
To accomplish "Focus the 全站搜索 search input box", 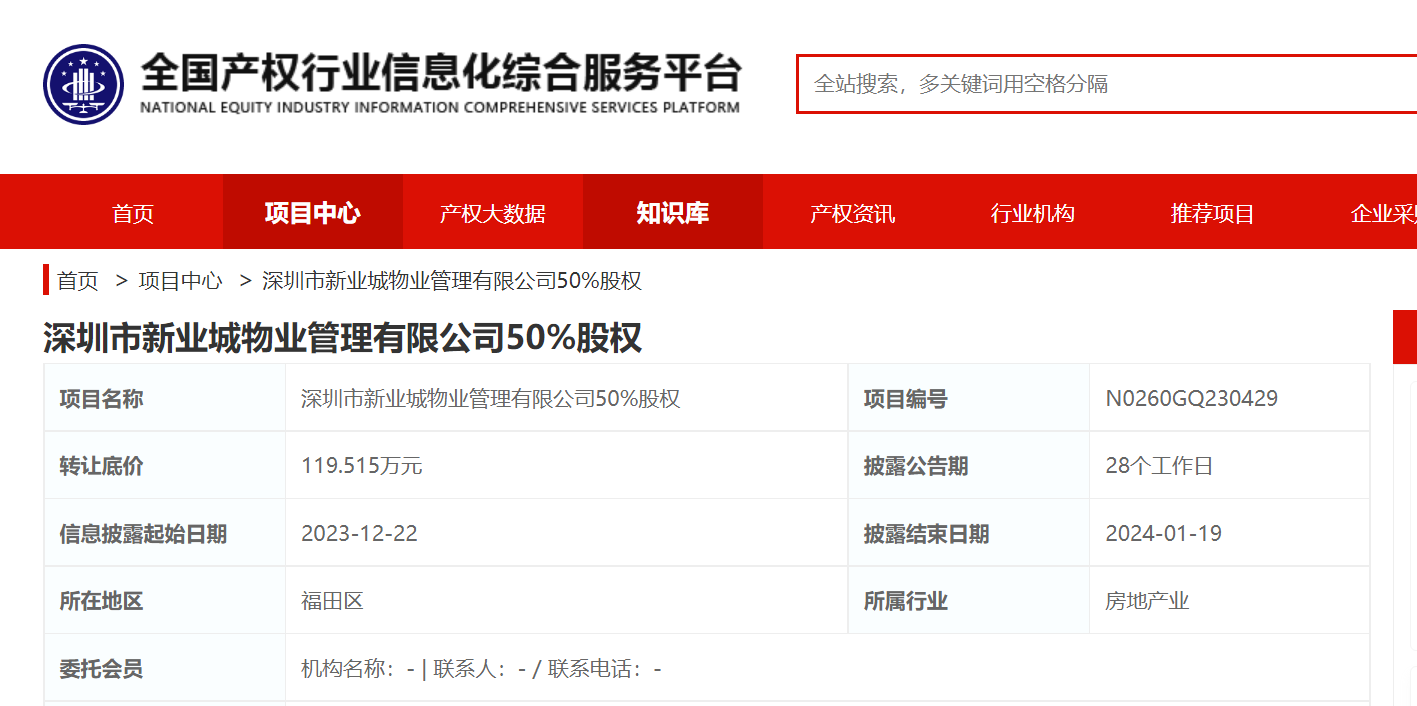I will (1100, 84).
